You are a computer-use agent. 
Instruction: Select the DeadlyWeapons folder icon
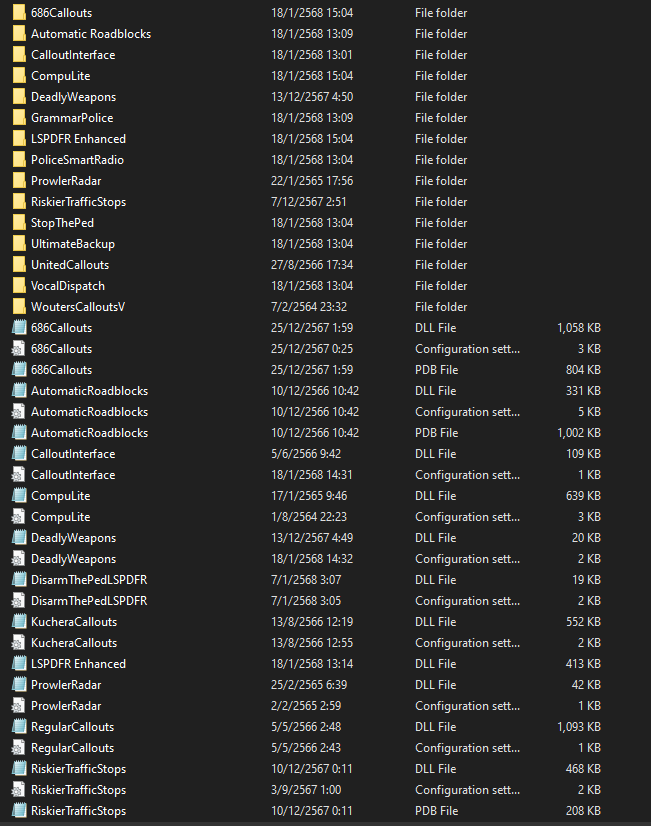(x=19, y=97)
